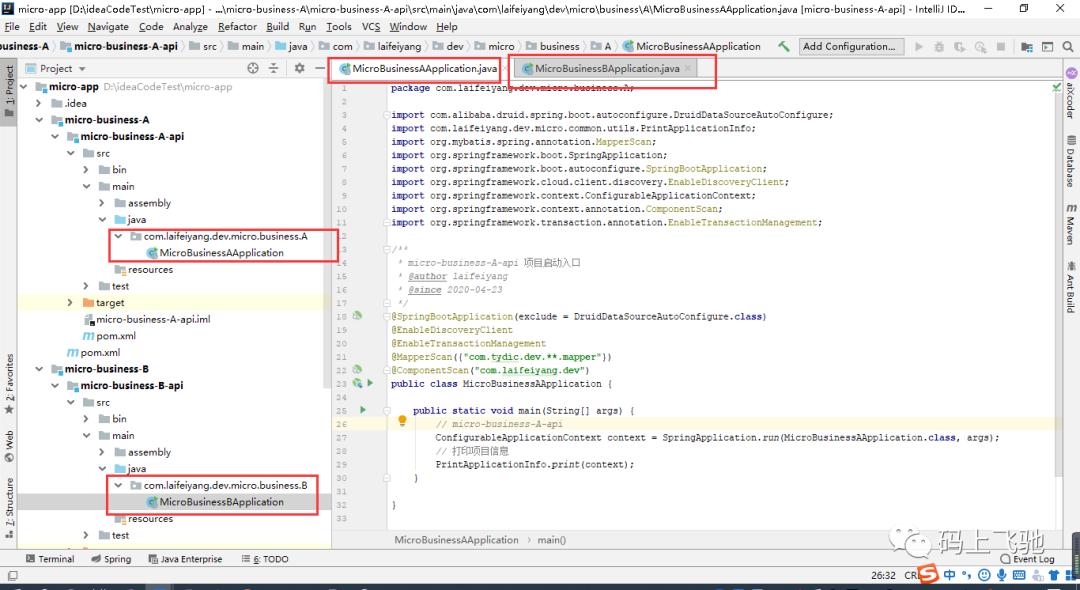Expand the target folder
This screenshot has height=590, width=1080.
70,303
